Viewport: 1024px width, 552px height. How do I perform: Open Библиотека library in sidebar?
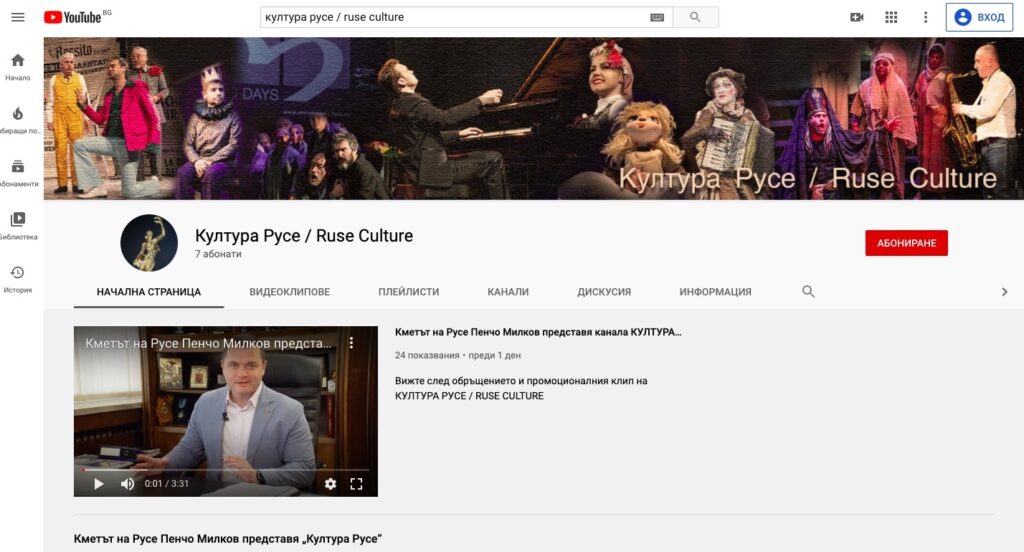pos(18,226)
